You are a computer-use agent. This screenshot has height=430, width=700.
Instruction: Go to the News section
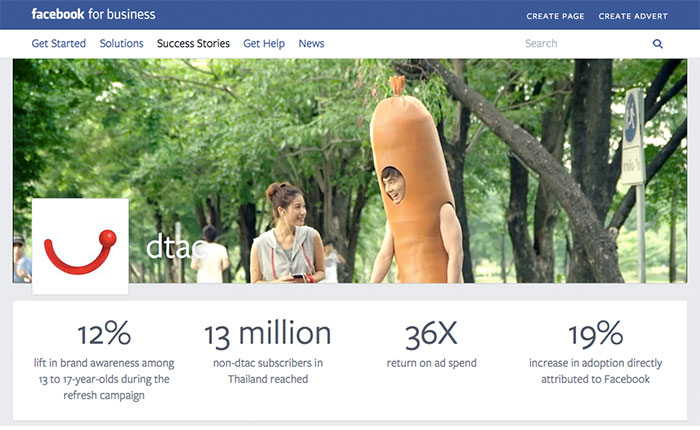(311, 43)
